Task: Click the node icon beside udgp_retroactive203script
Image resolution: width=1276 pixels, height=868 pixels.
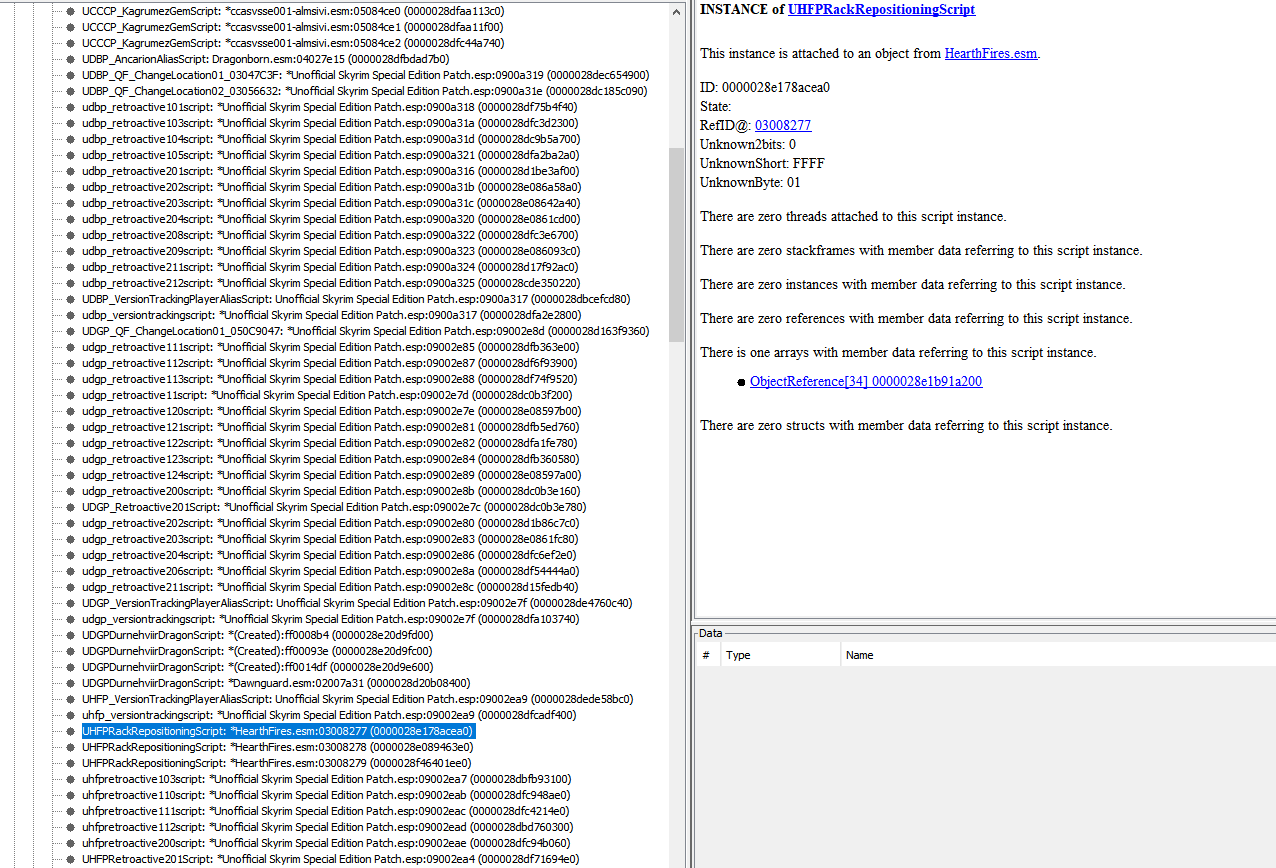Action: pyautogui.click(x=70, y=539)
